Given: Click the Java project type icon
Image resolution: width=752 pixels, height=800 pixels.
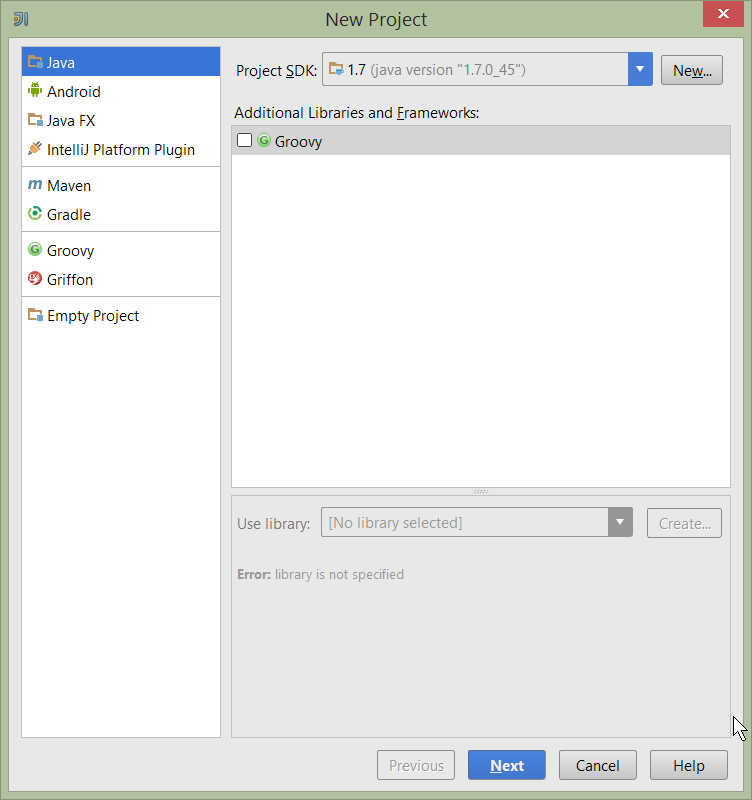Looking at the screenshot, I should tap(35, 62).
